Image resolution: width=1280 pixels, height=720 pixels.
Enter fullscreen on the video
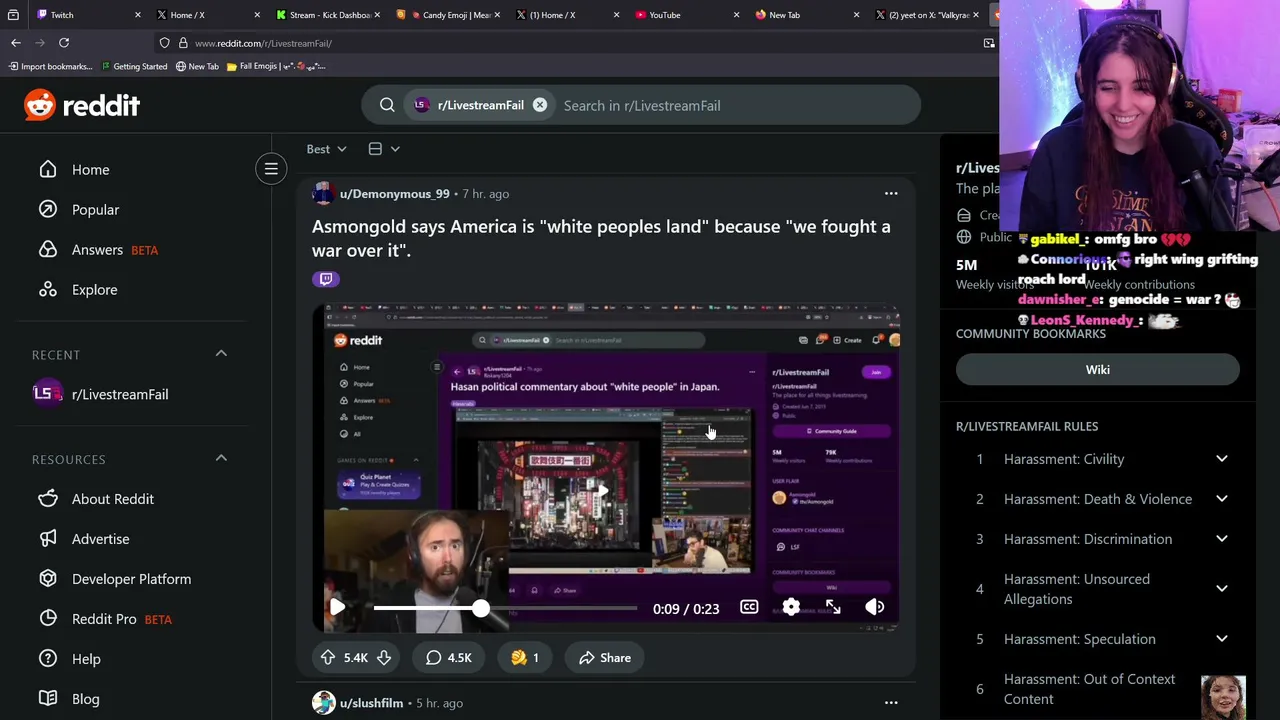(x=833, y=608)
